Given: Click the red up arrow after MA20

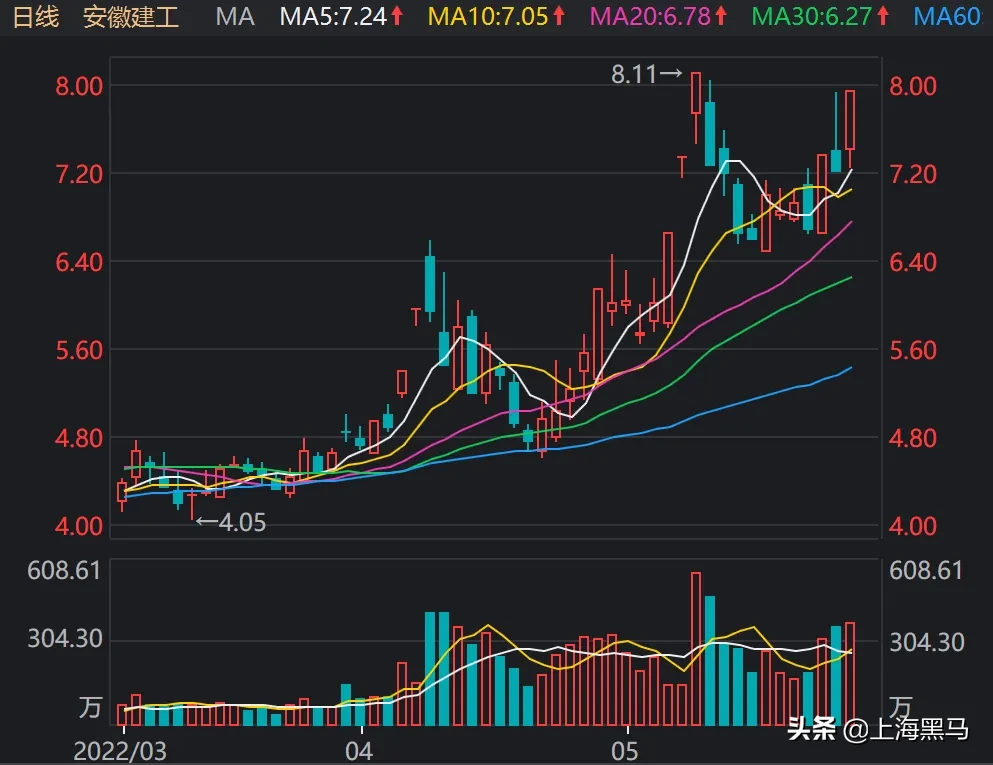Looking at the screenshot, I should 721,16.
